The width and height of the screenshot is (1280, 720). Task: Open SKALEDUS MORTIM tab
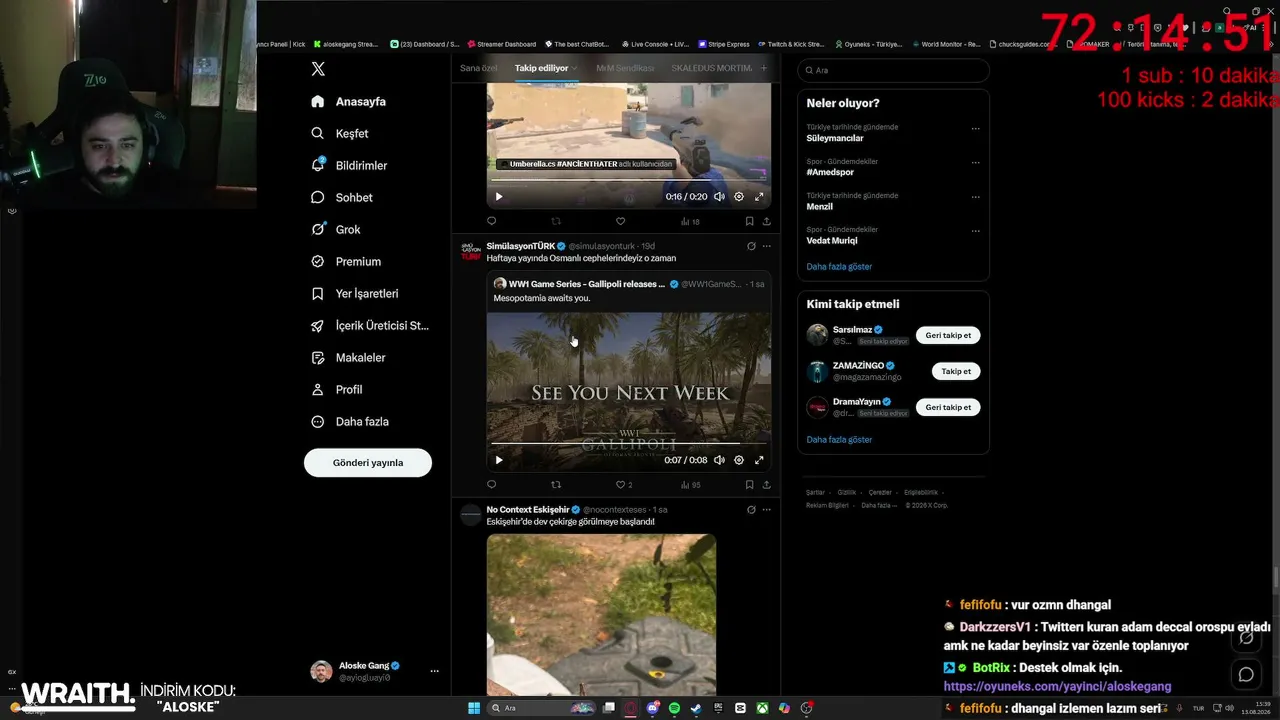click(711, 68)
